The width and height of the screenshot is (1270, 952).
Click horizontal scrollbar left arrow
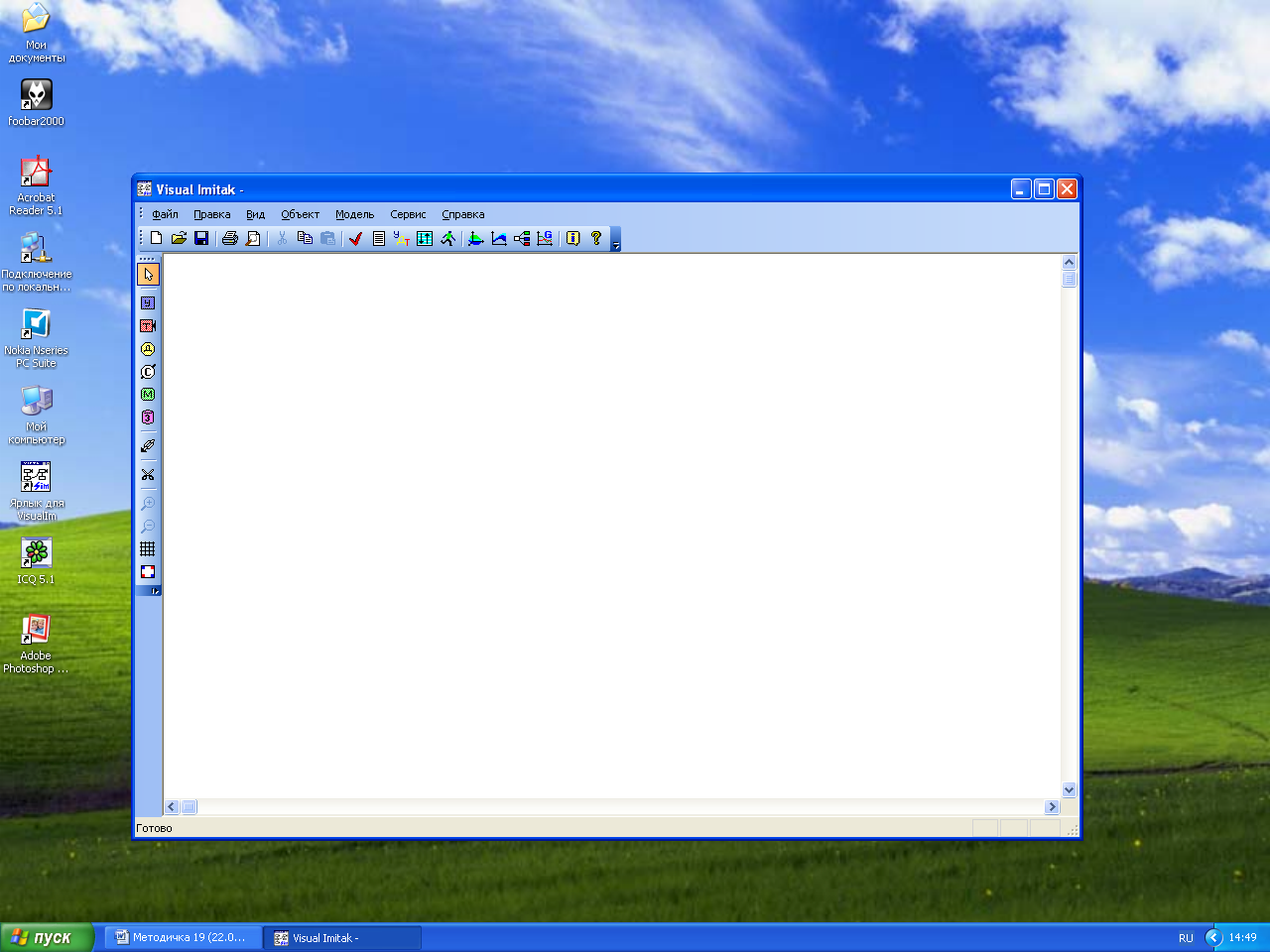(x=172, y=807)
